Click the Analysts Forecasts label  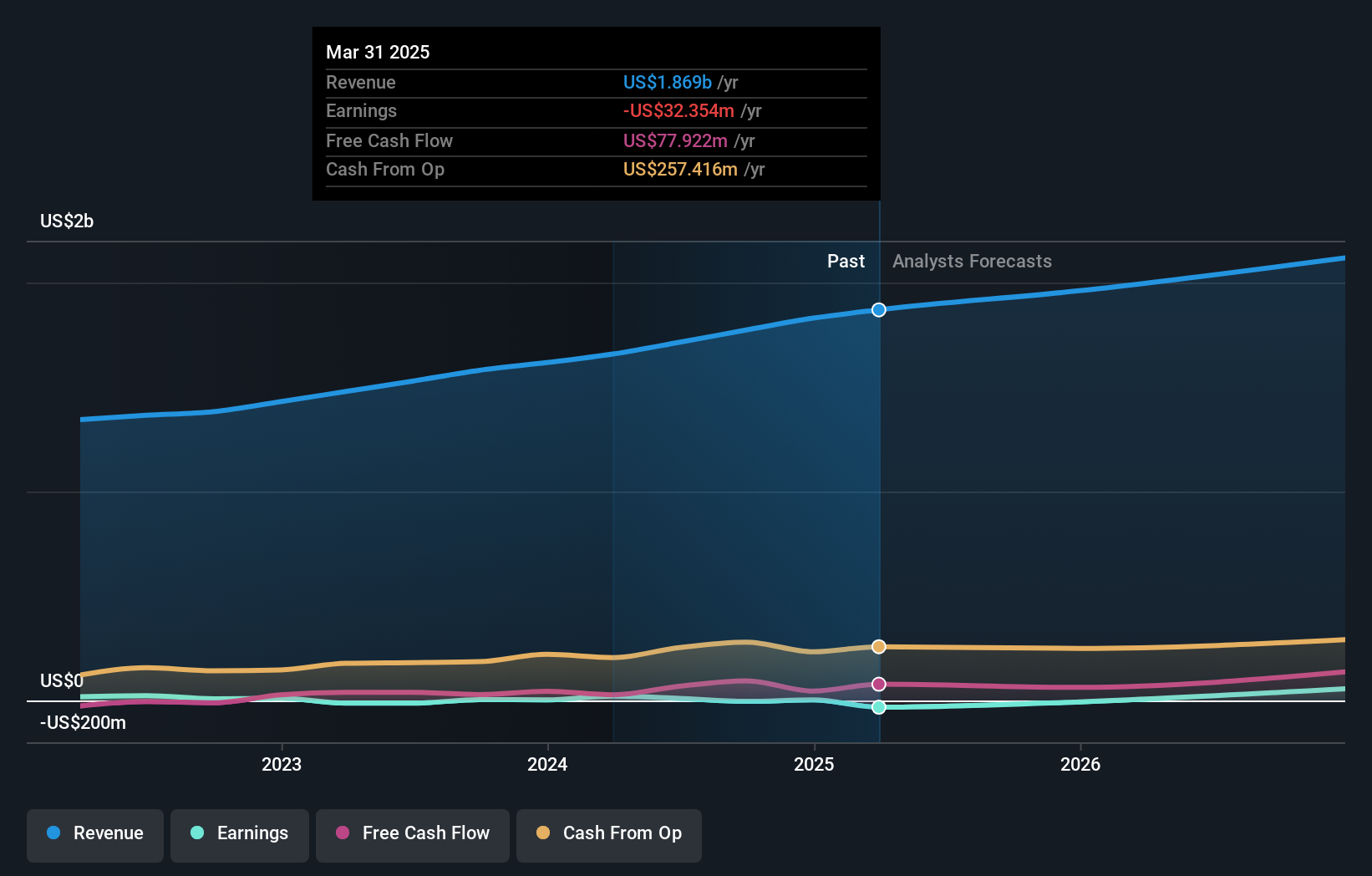coord(972,262)
